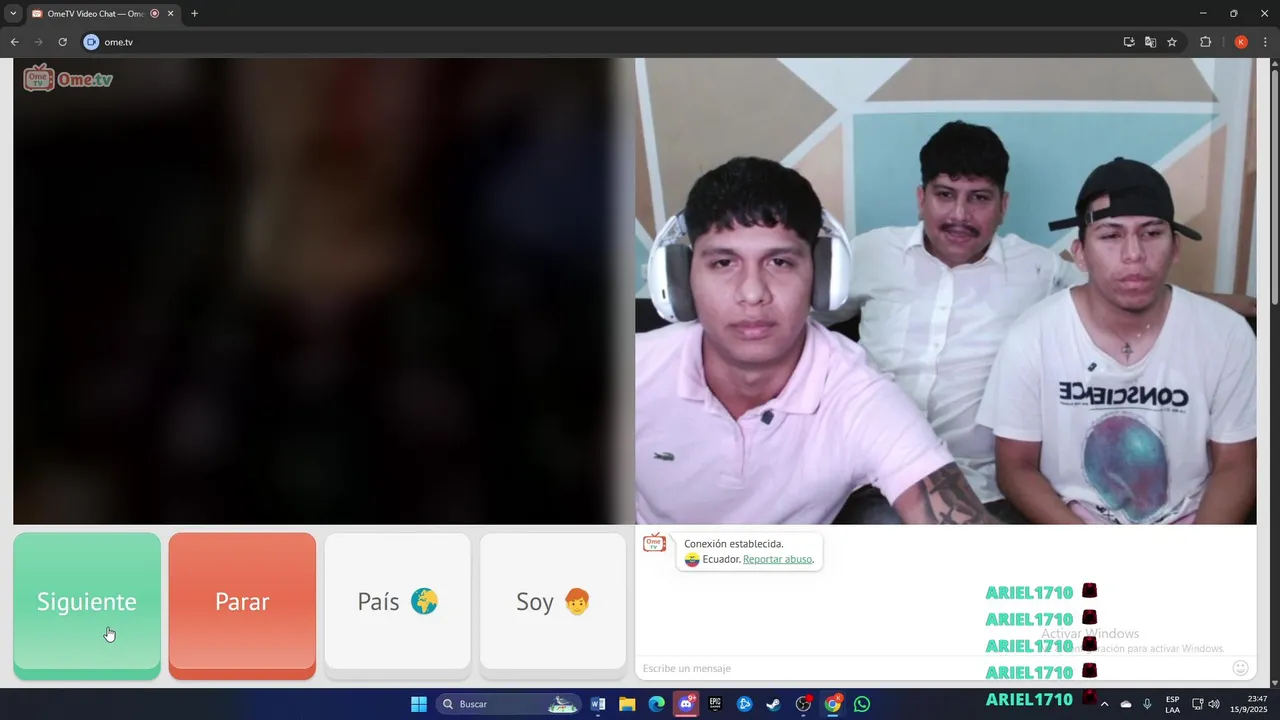This screenshot has height=720, width=1280.
Task: Click the install app icon in address bar
Action: coord(1129,42)
